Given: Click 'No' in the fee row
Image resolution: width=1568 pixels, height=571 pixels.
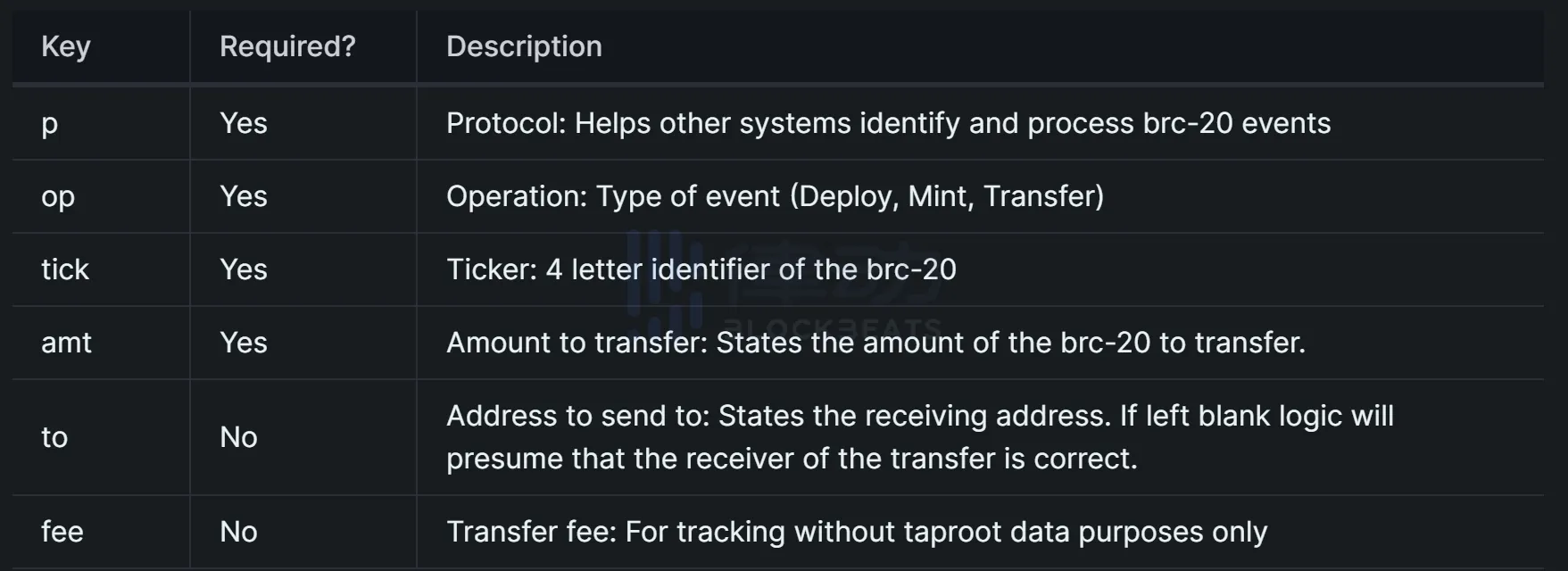Looking at the screenshot, I should pyautogui.click(x=238, y=532).
